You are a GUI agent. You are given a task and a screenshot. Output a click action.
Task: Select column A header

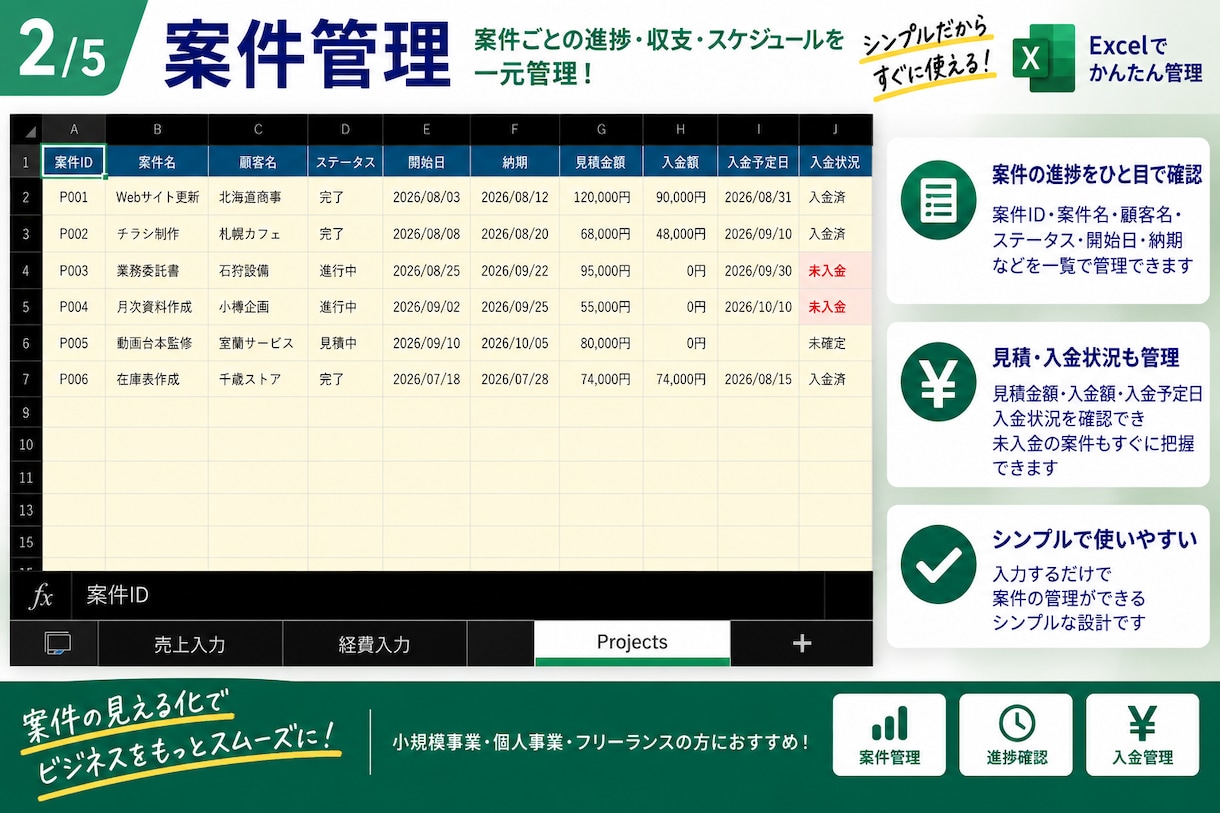point(74,129)
